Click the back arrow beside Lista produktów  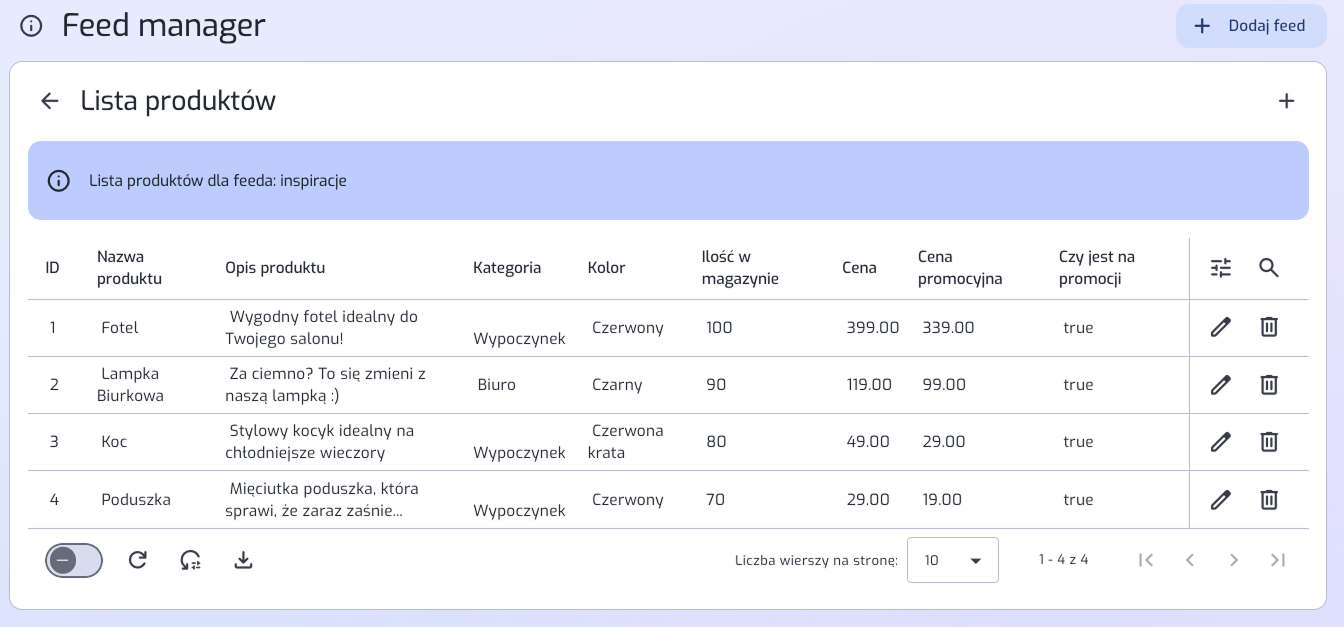coord(50,101)
